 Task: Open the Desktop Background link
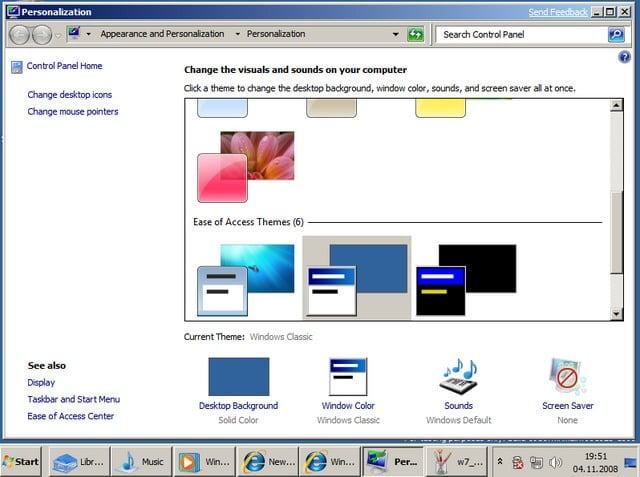(239, 406)
